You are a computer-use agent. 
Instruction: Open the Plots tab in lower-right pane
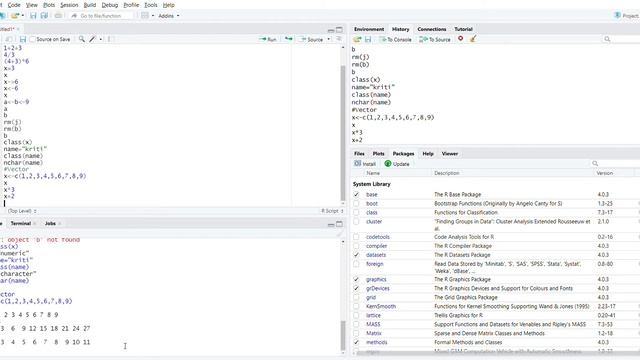(378, 153)
